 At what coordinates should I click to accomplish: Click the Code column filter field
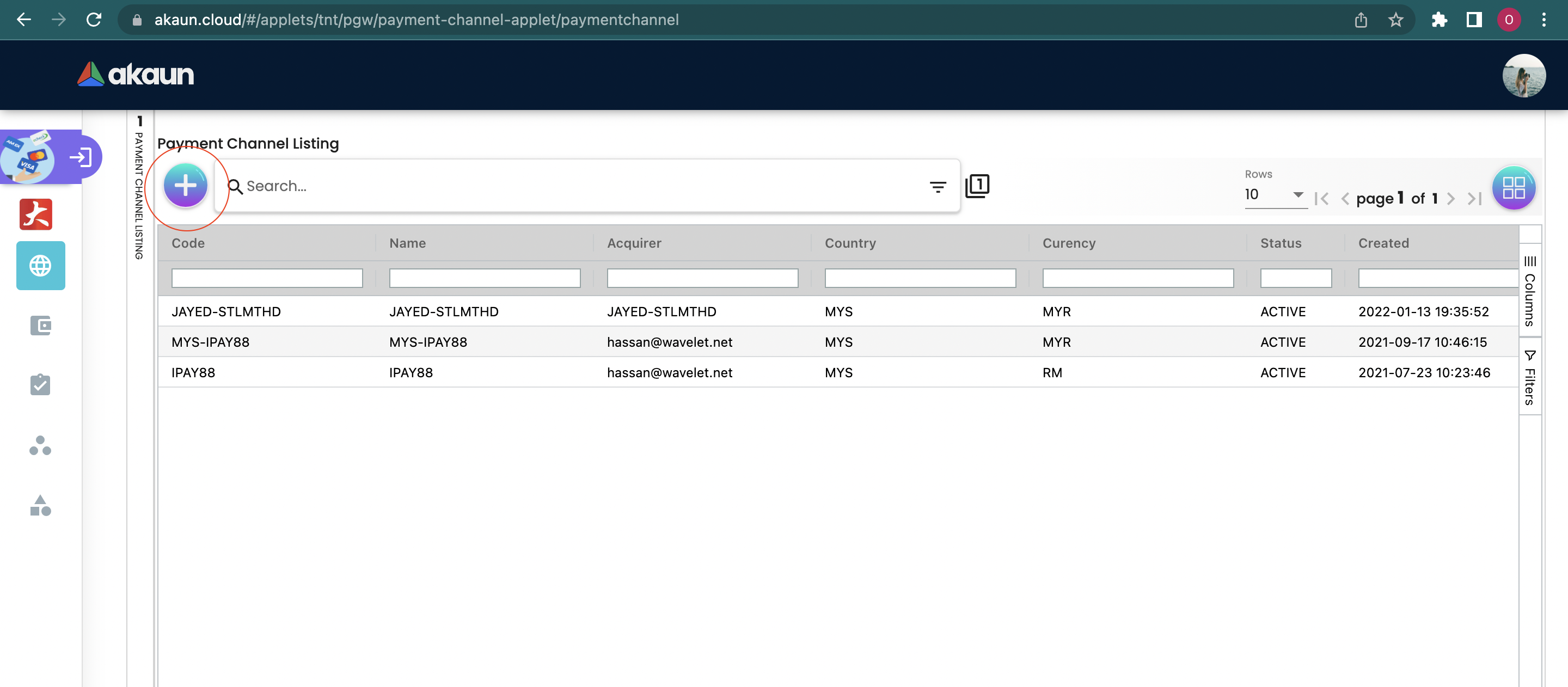[267, 278]
